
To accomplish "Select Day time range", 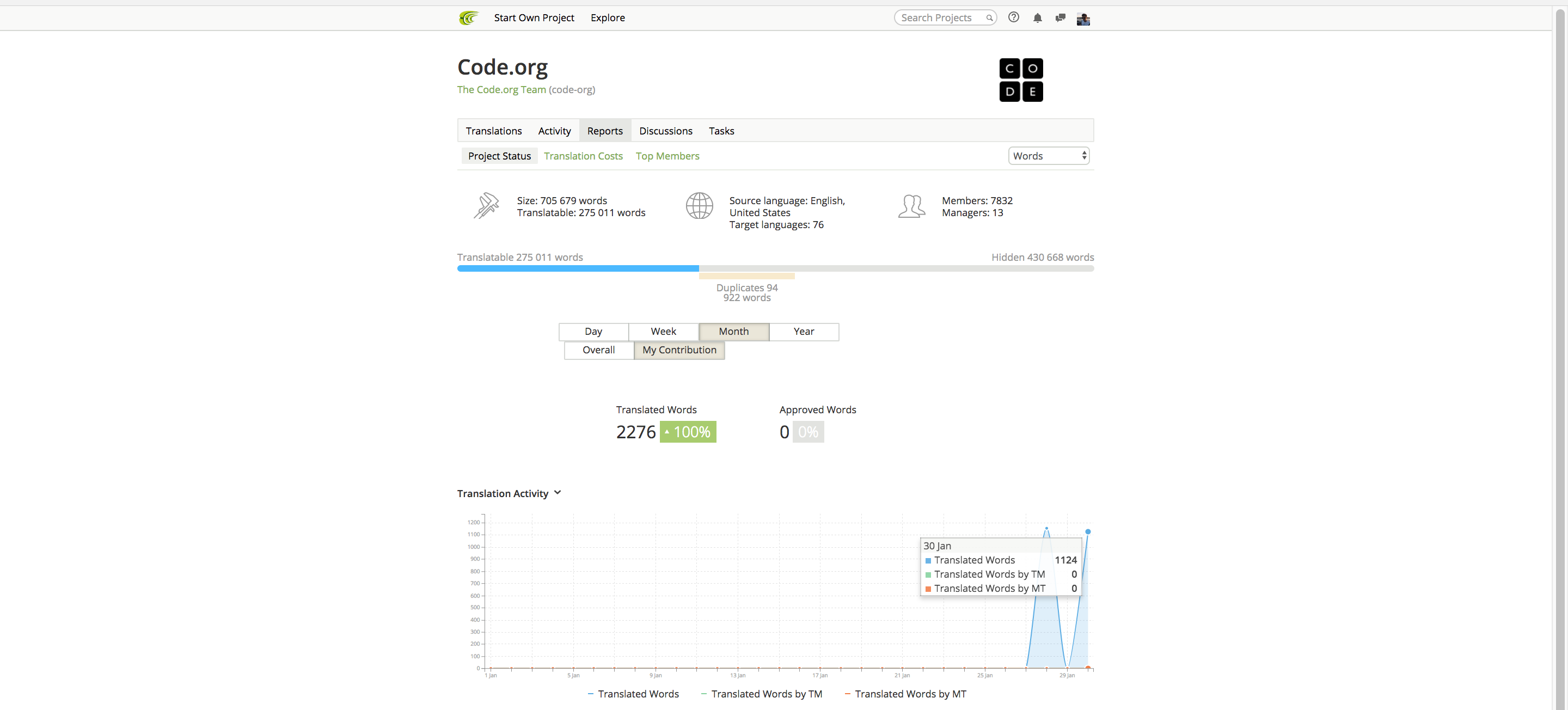I will coord(593,331).
